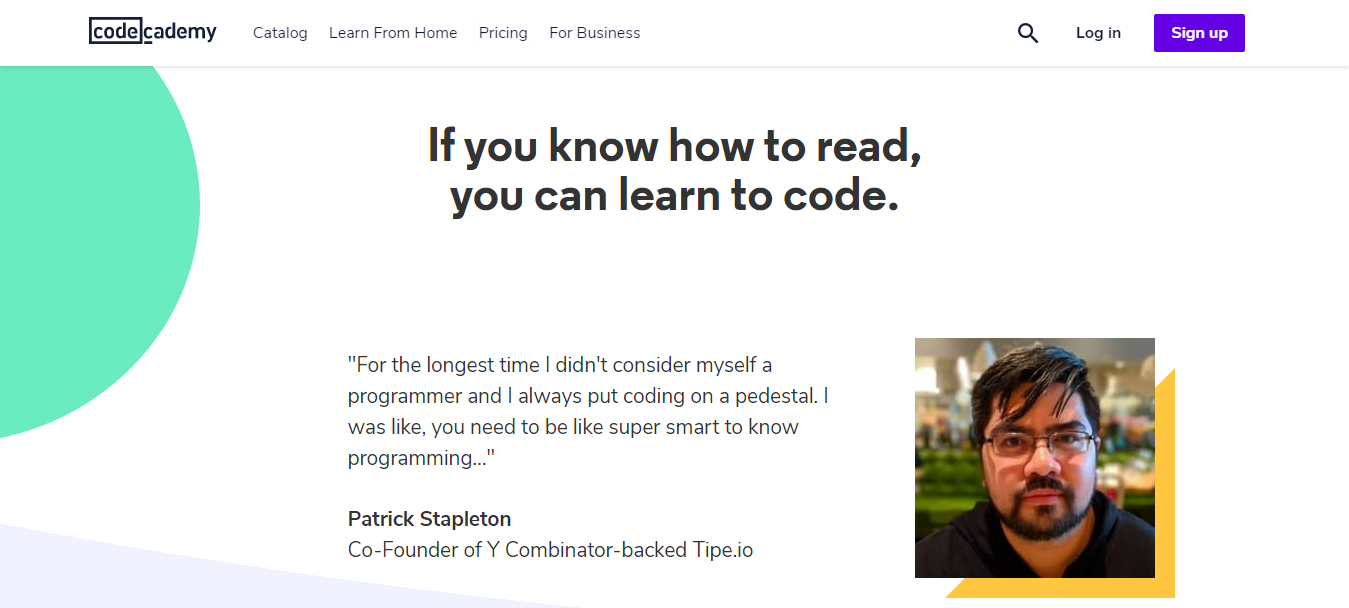Image resolution: width=1349 pixels, height=608 pixels.
Task: Open the Catalog menu item
Action: pos(280,33)
